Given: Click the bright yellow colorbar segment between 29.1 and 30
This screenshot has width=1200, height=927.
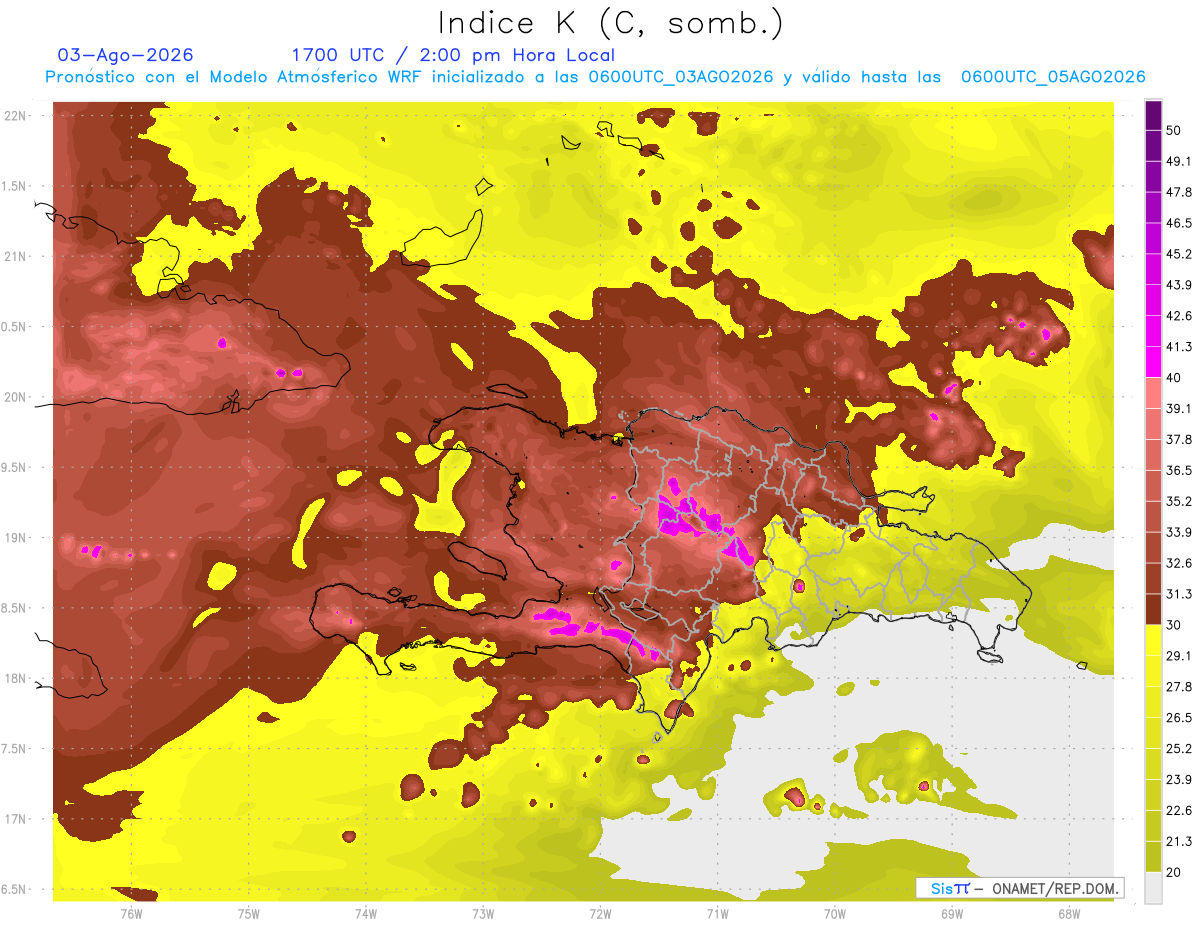Looking at the screenshot, I should 1154,640.
